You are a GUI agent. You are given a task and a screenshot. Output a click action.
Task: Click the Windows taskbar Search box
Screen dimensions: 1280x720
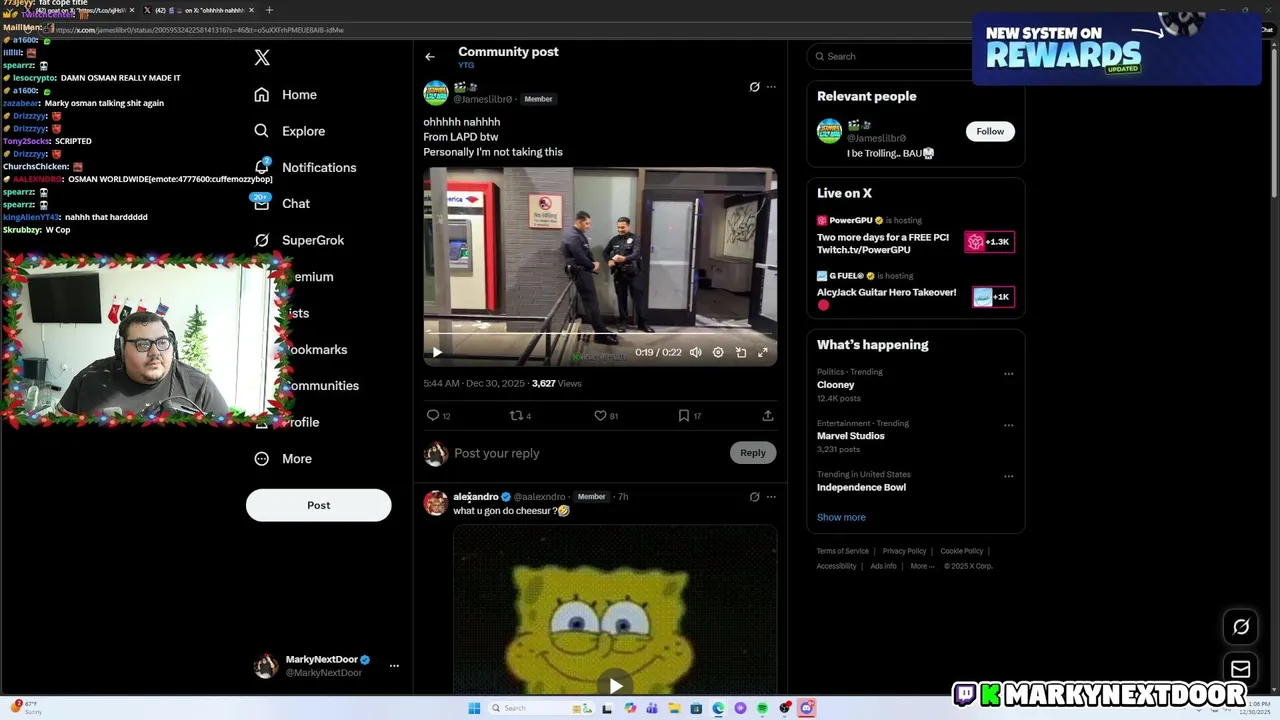coord(539,709)
